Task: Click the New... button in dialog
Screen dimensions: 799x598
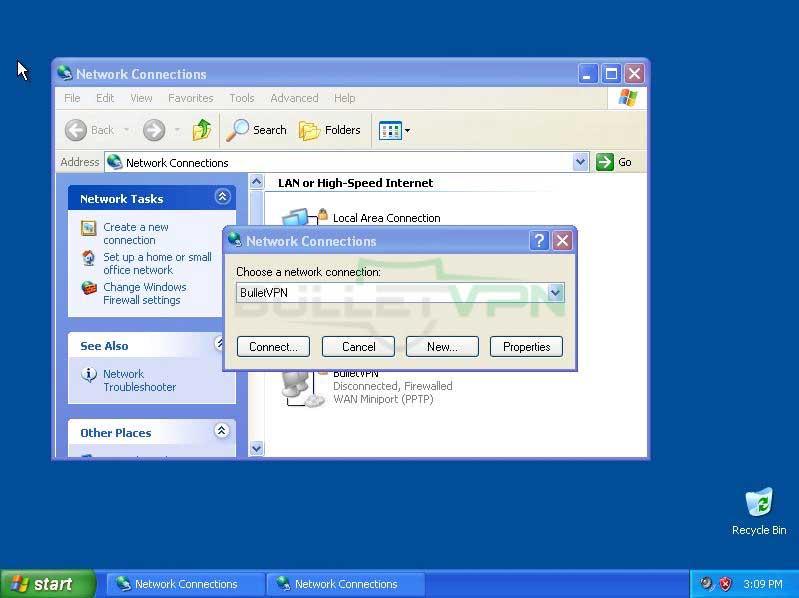Action: [442, 346]
